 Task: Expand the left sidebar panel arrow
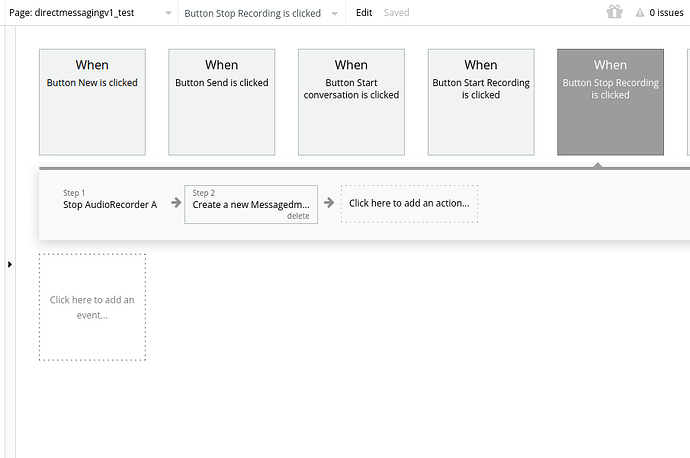(10, 264)
